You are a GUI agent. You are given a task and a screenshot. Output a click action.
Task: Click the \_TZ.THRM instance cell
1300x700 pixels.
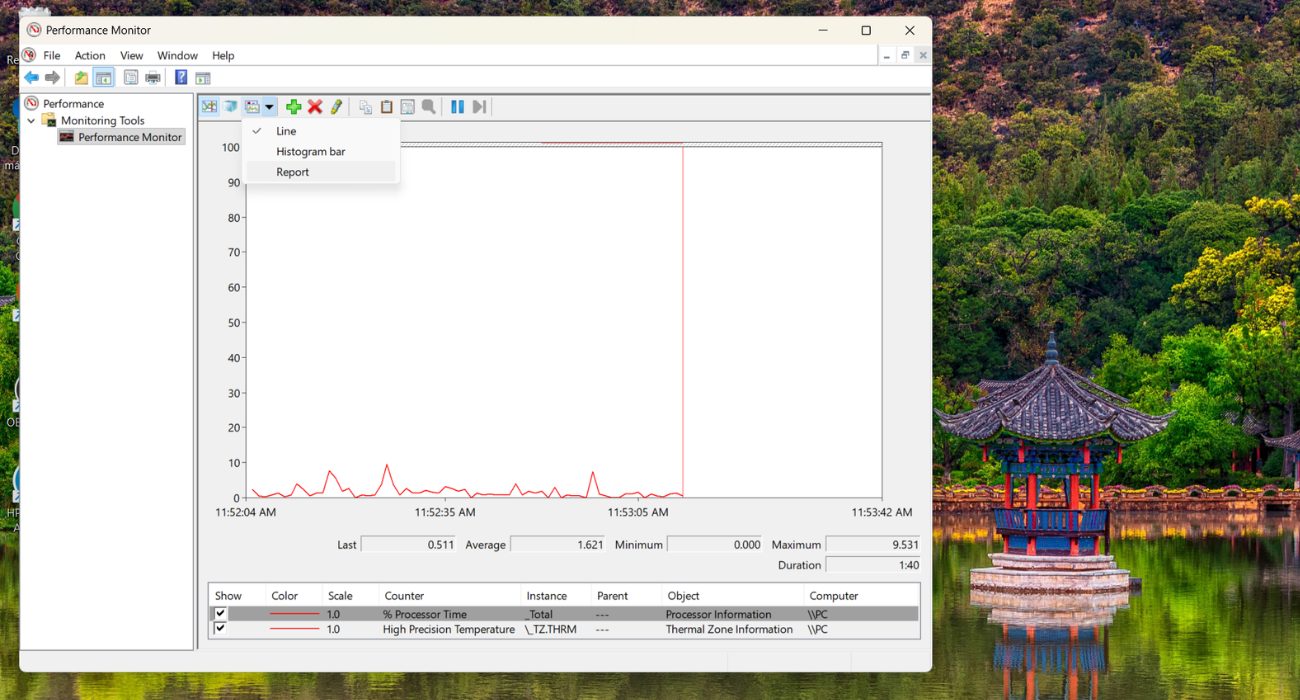pos(550,629)
